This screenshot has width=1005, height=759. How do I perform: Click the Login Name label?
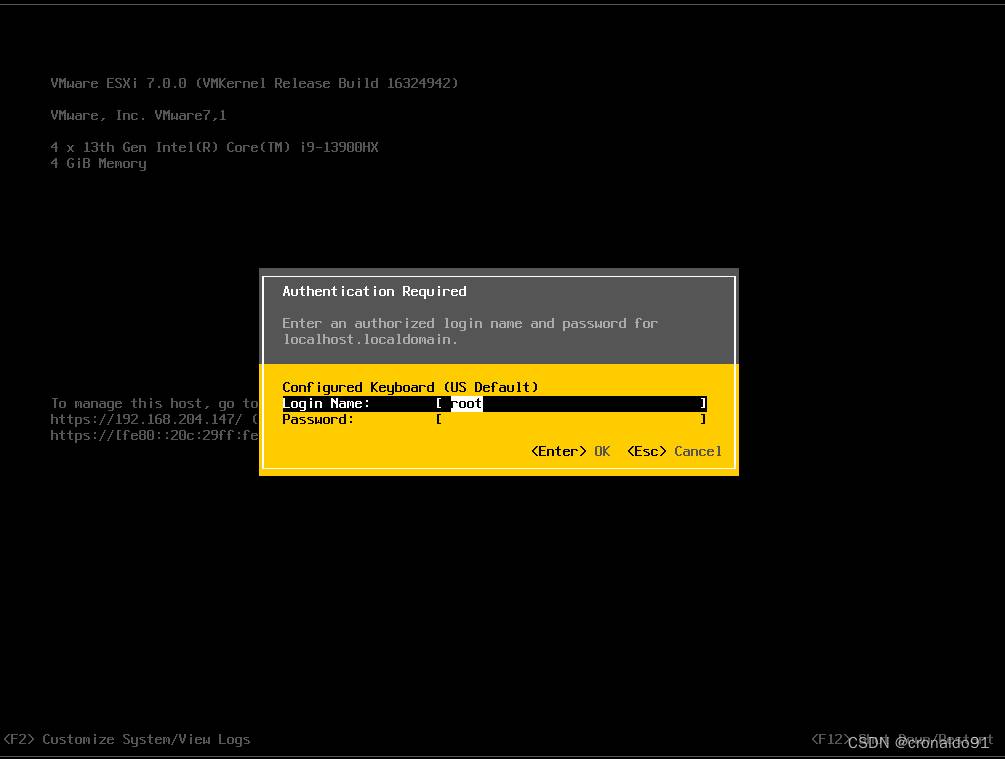[x=326, y=403]
